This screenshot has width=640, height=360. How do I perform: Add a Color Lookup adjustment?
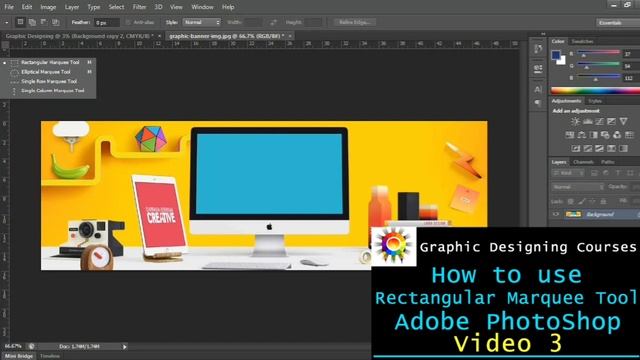pyautogui.click(x=629, y=135)
